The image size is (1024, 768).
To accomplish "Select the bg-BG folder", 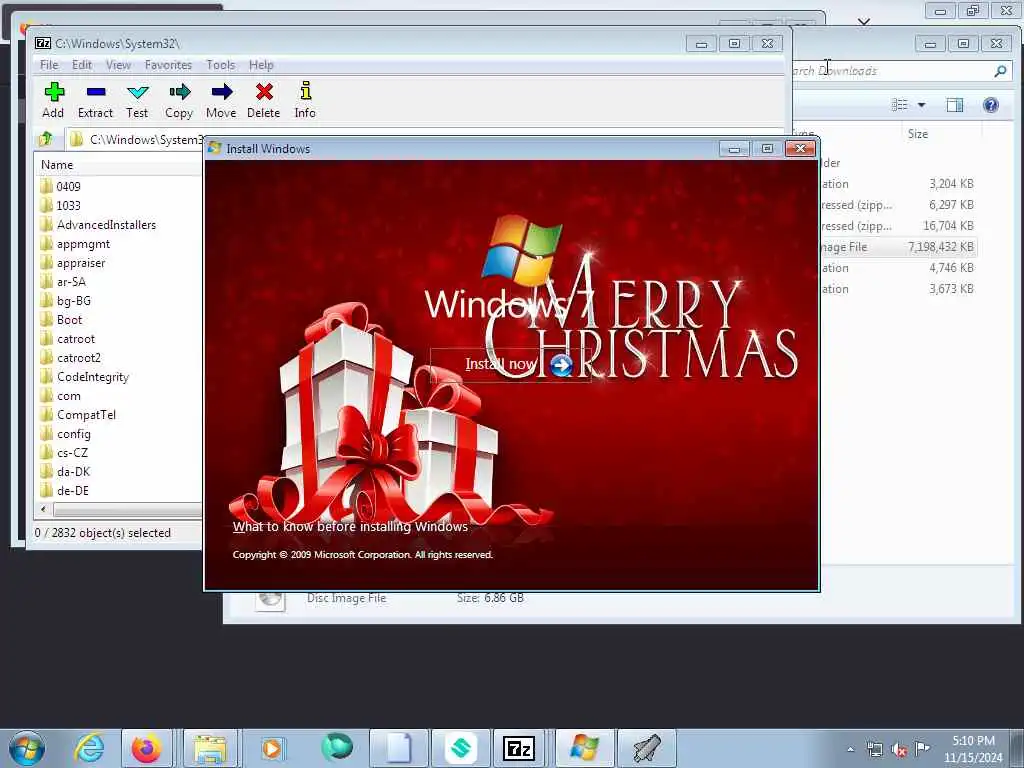I will point(73,300).
